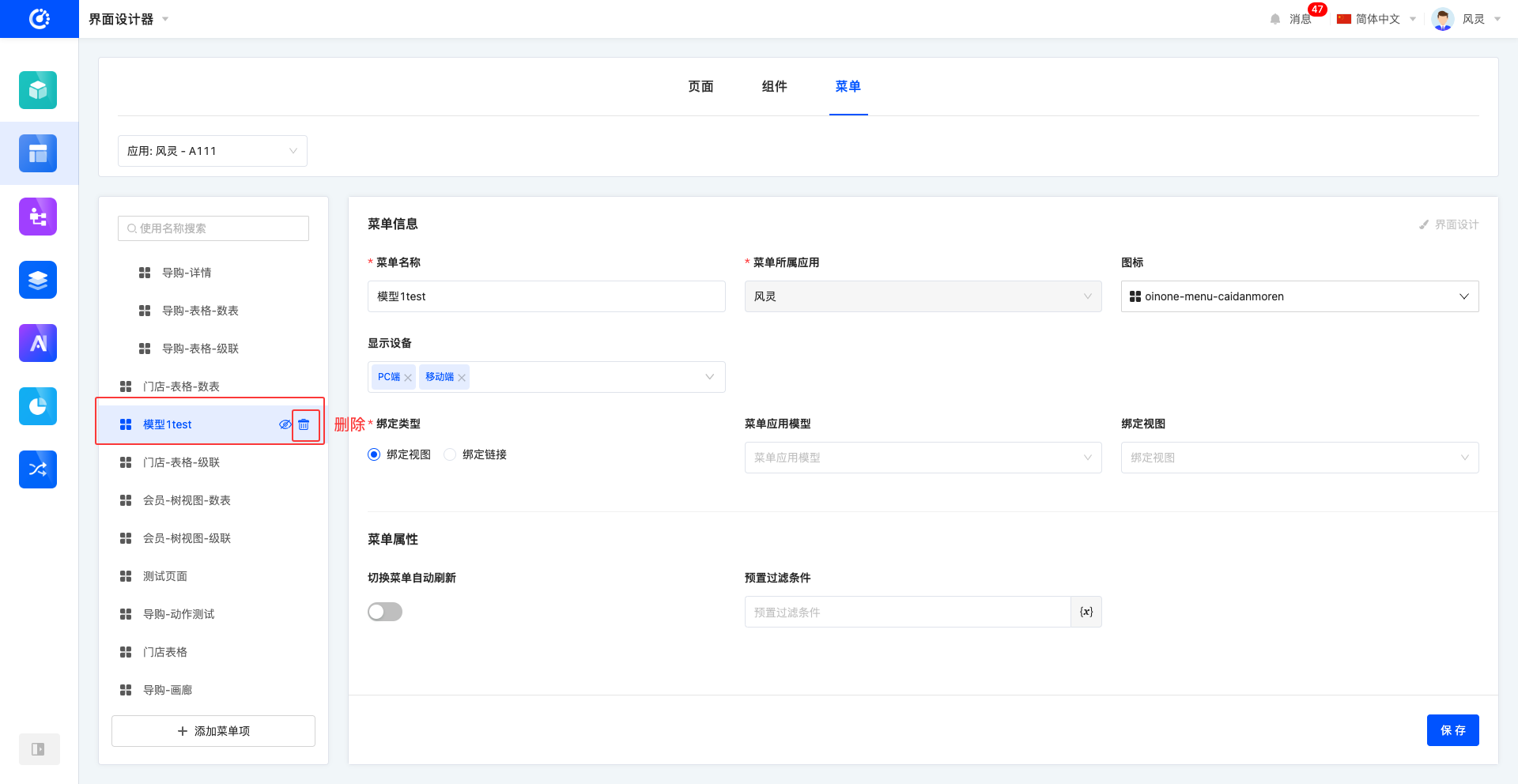Viewport: 1518px width, 784px height.
Task: Click the blue stacked layers sidebar icon
Action: pos(38,280)
